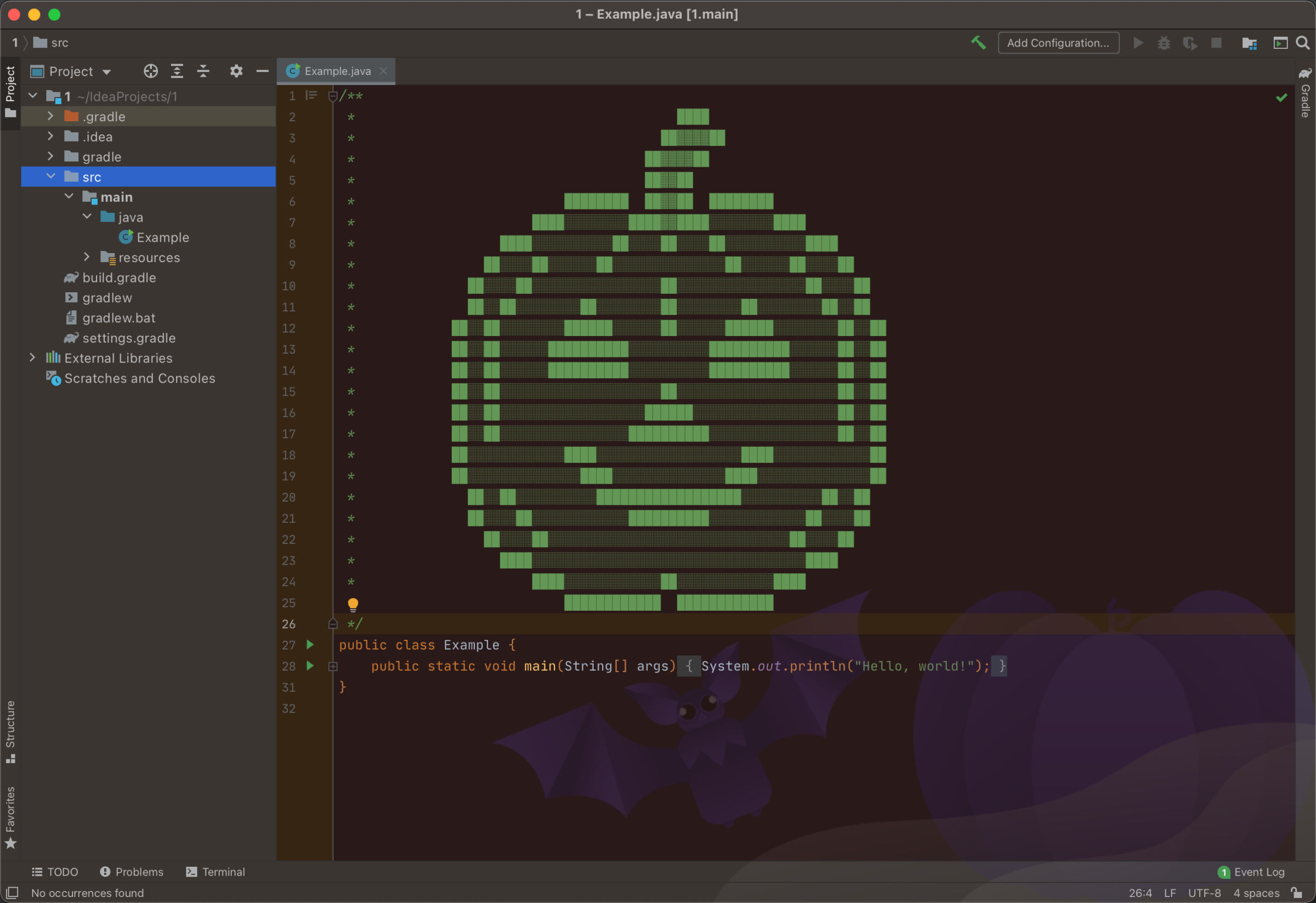Open Project panel settings gear
Screen dimensions: 1316x903
(x=236, y=71)
